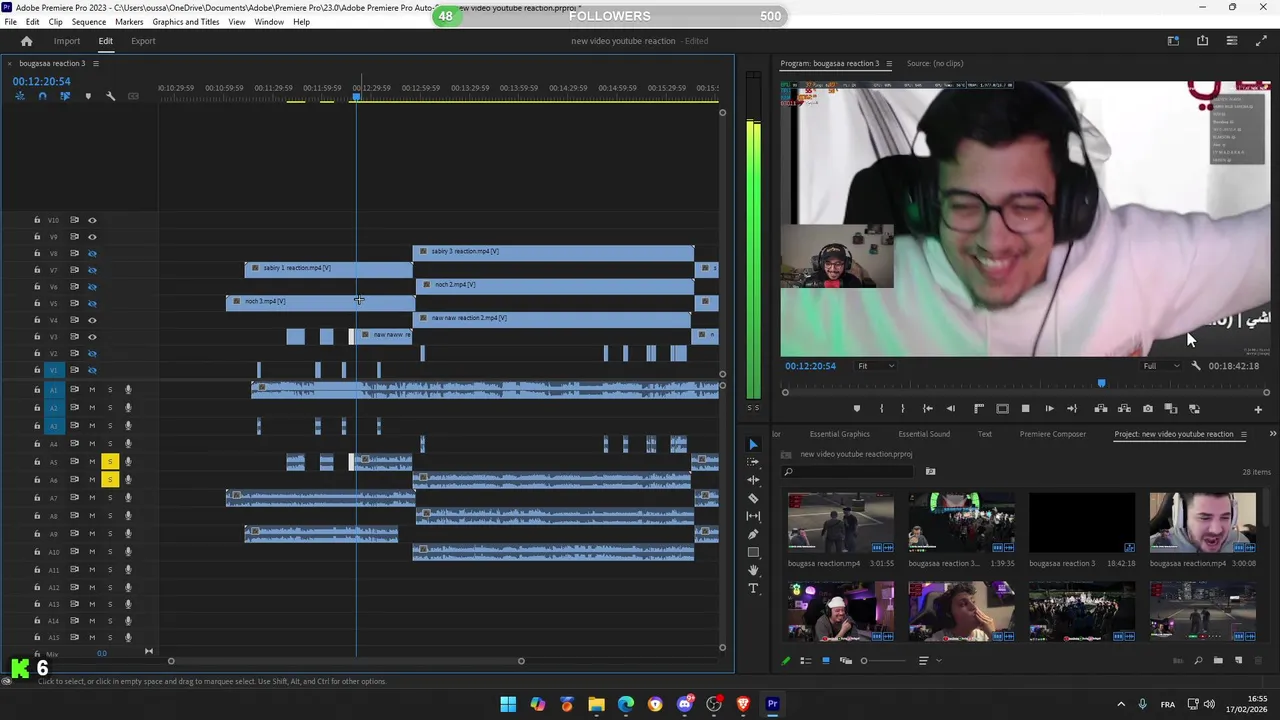Select the Rectangle tool
1280x720 pixels.
click(754, 552)
